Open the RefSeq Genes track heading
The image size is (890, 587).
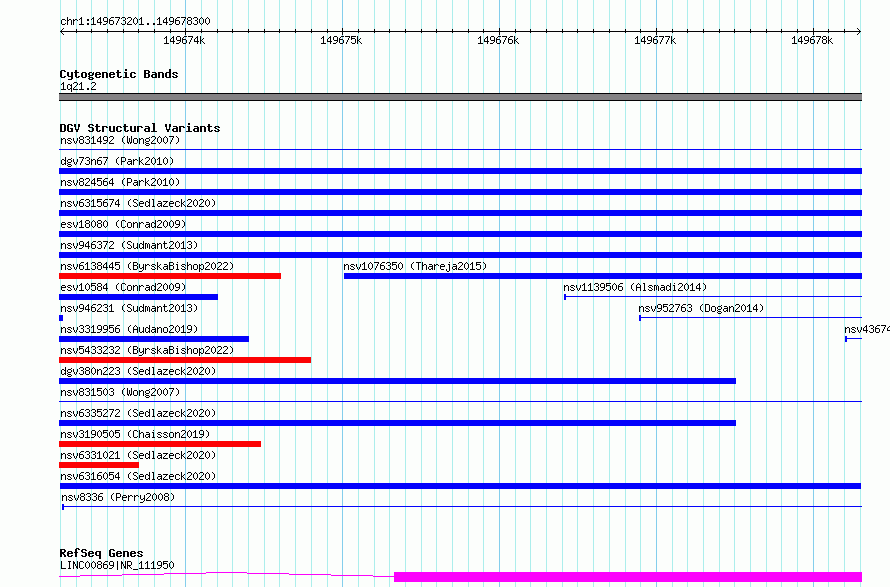[x=101, y=553]
